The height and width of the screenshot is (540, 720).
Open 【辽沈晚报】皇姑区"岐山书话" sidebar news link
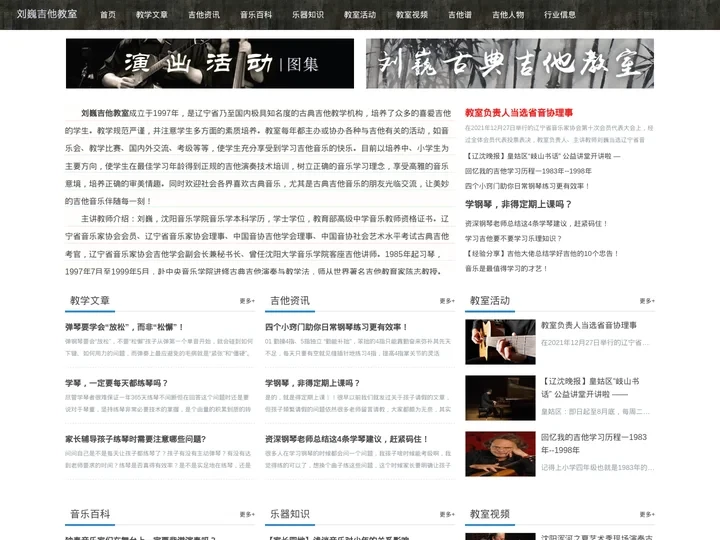[542, 156]
